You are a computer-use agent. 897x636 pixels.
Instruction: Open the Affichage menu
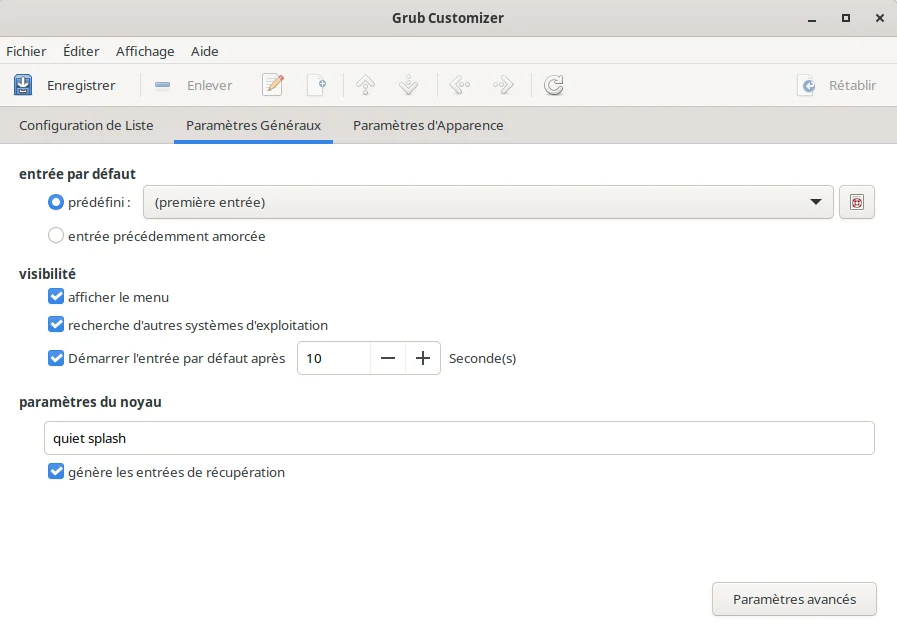(145, 51)
